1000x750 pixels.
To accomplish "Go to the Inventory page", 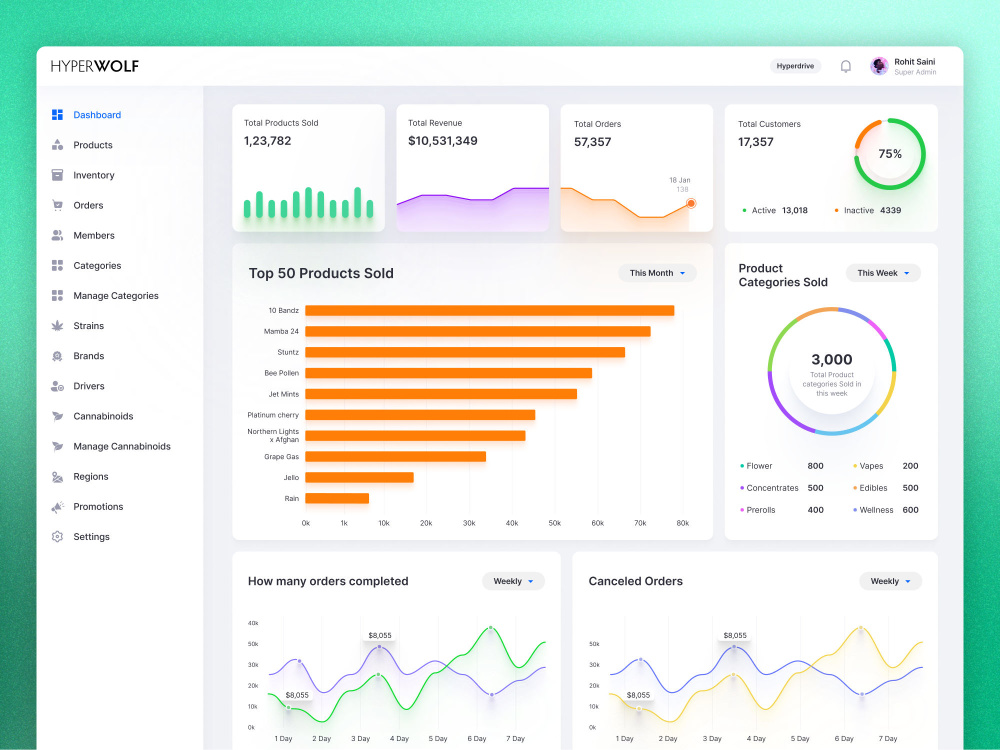I will tap(94, 175).
